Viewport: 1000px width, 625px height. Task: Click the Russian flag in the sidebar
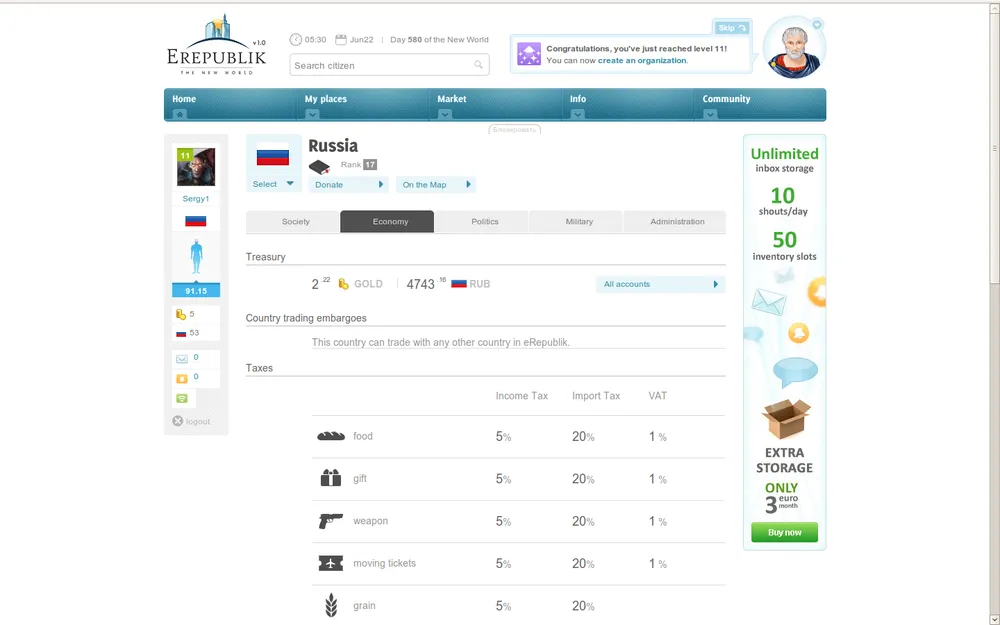coord(196,221)
